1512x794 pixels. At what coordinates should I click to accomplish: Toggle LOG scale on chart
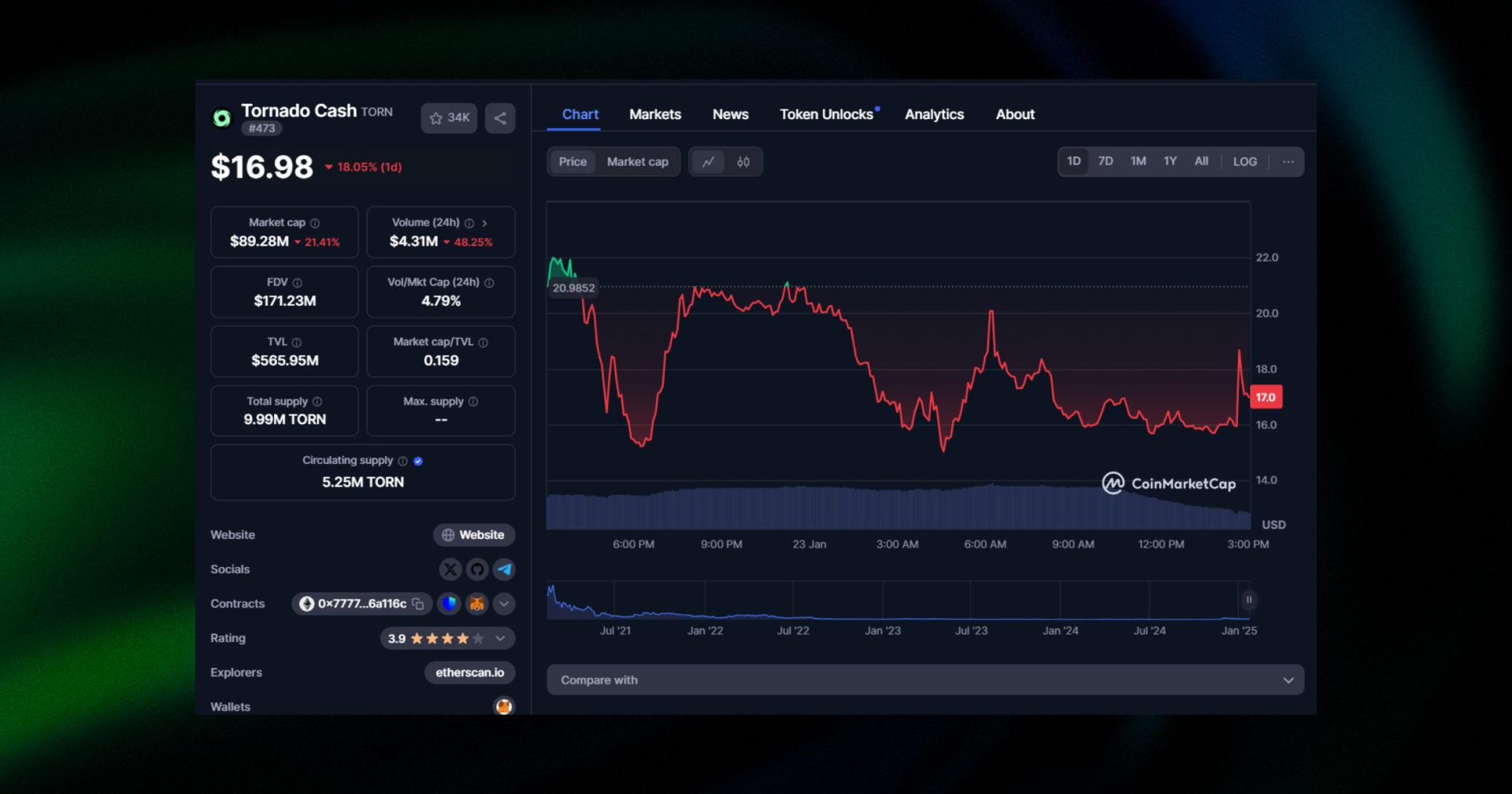(x=1245, y=161)
